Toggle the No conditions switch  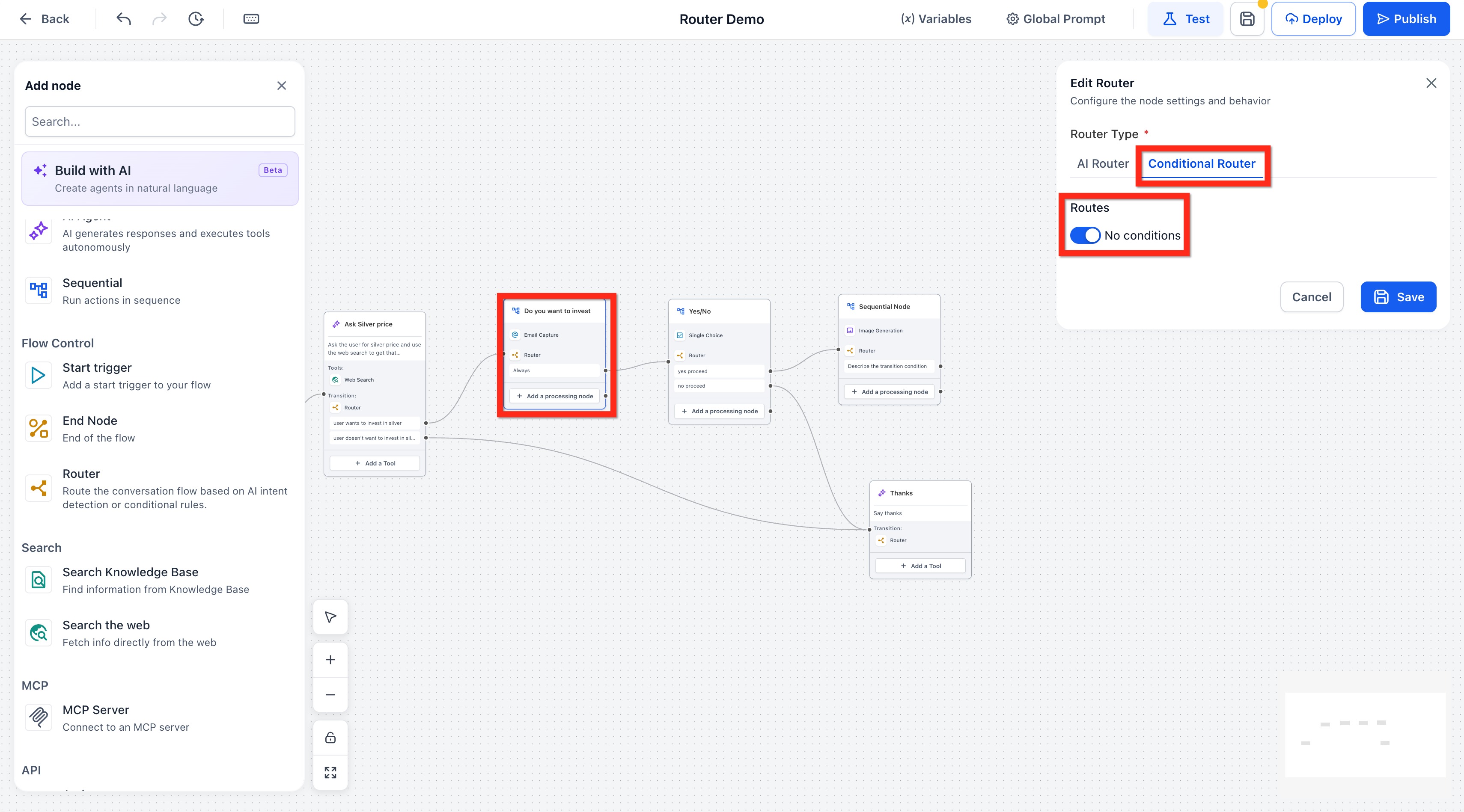[x=1085, y=235]
